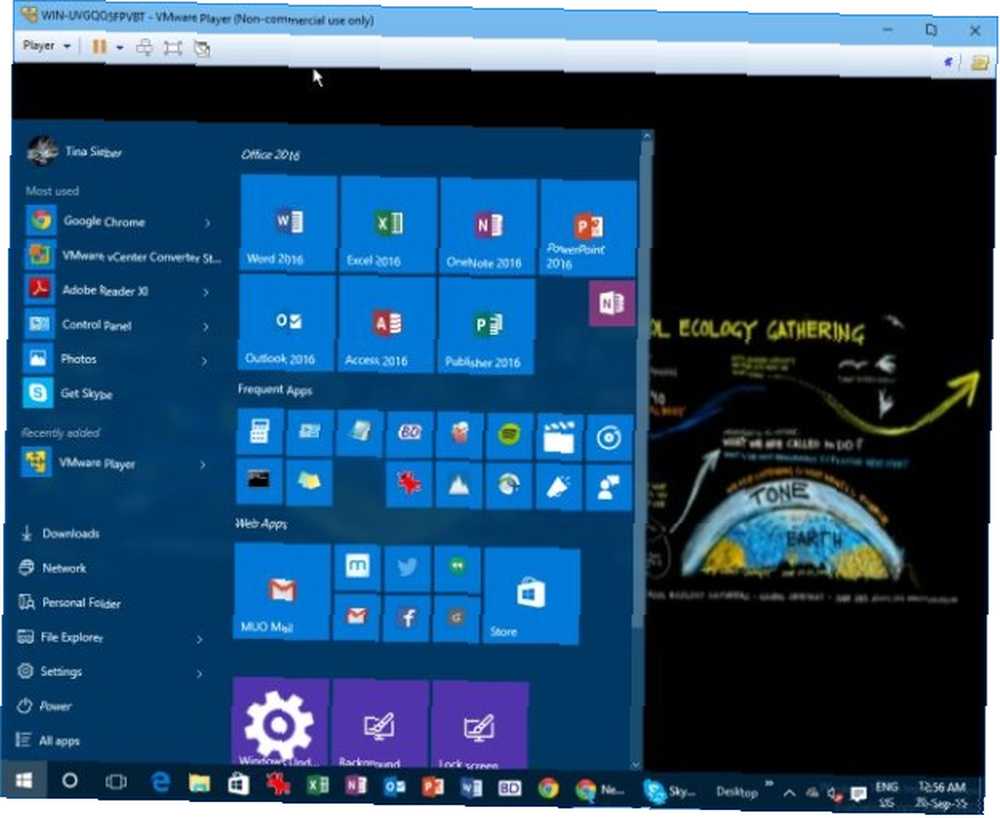Open the dropdown arrow next to pause button
This screenshot has width=1000, height=818.
(119, 47)
